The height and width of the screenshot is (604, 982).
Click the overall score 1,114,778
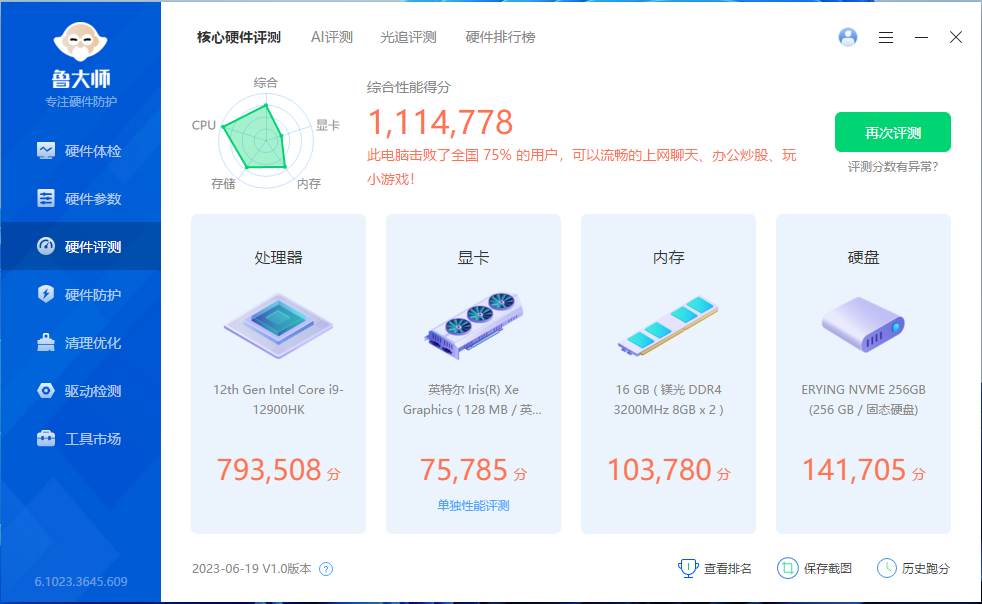pyautogui.click(x=440, y=122)
